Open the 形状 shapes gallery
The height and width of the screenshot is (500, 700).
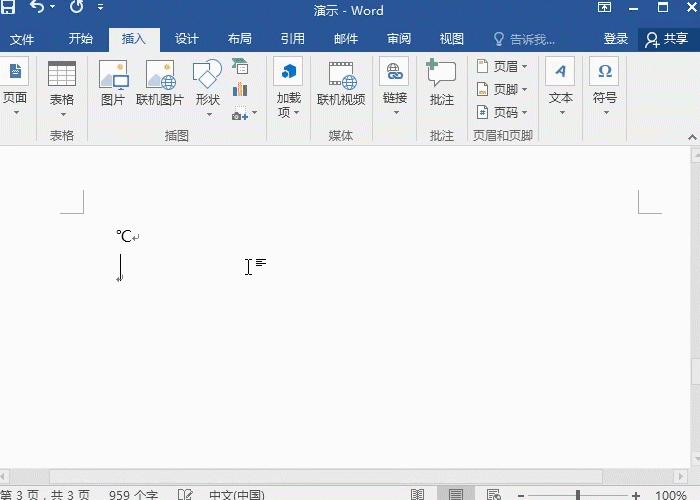208,88
